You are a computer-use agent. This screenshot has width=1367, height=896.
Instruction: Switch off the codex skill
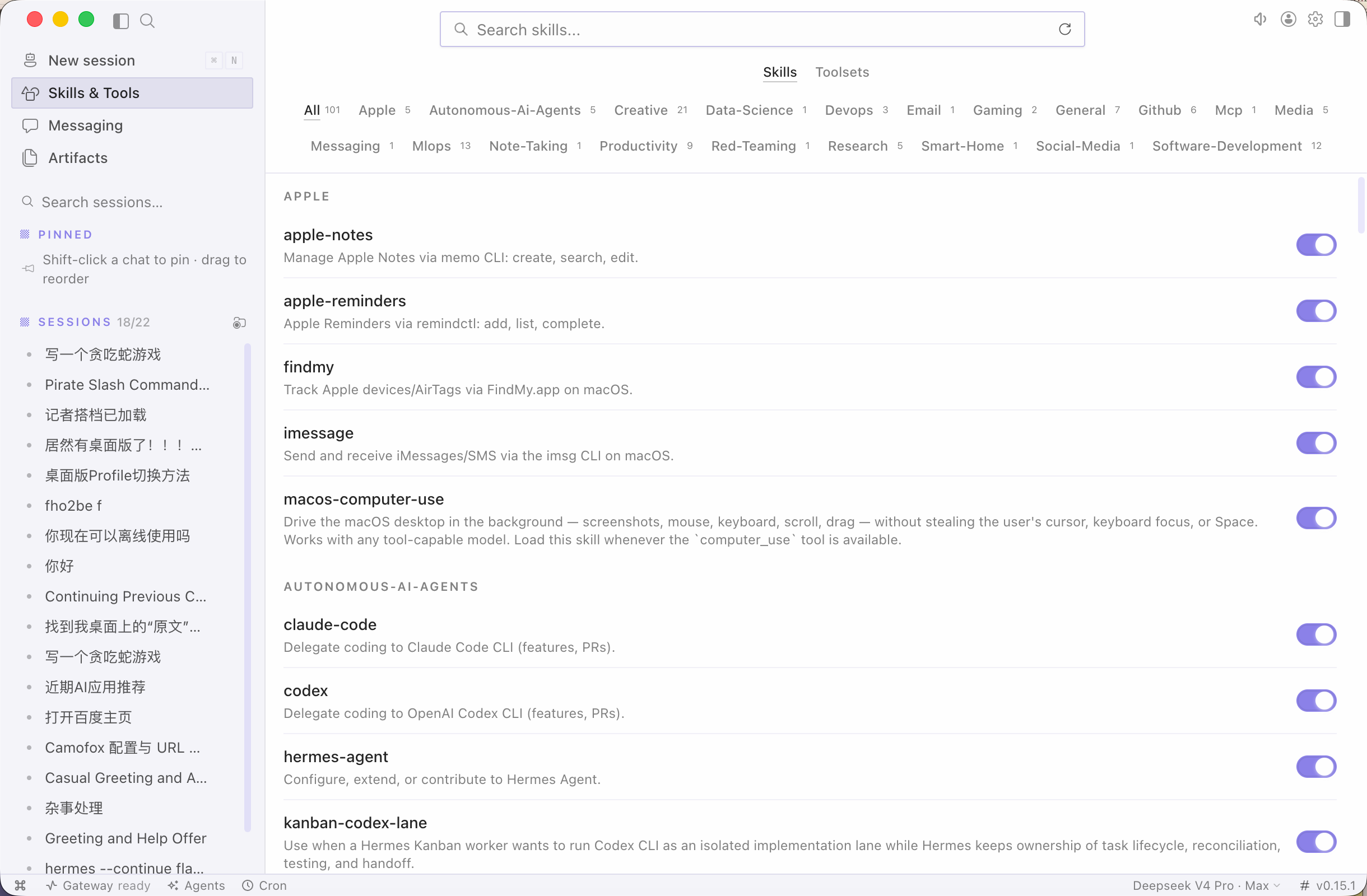point(1316,701)
